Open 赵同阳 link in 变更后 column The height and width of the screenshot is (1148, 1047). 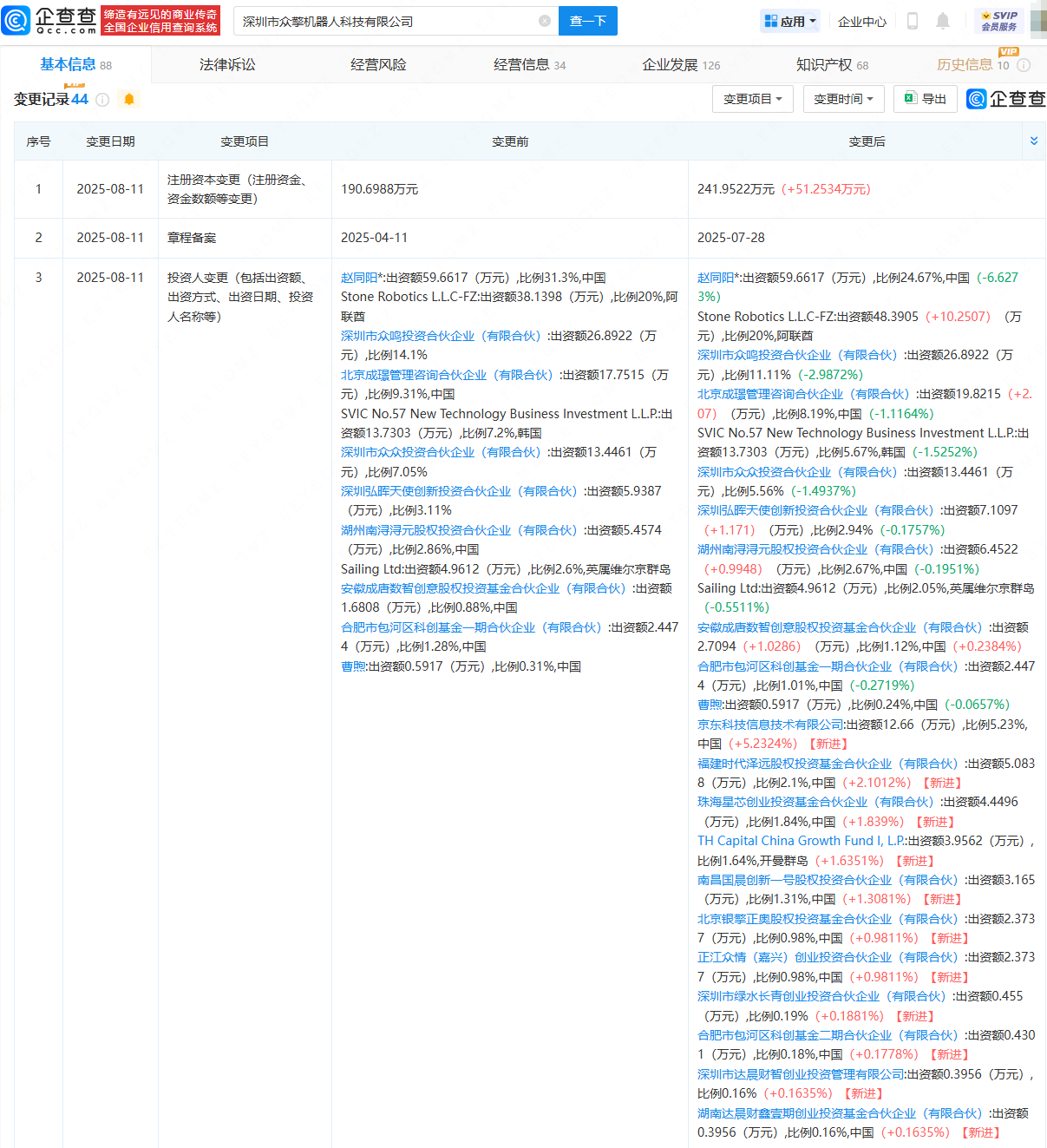(x=716, y=278)
